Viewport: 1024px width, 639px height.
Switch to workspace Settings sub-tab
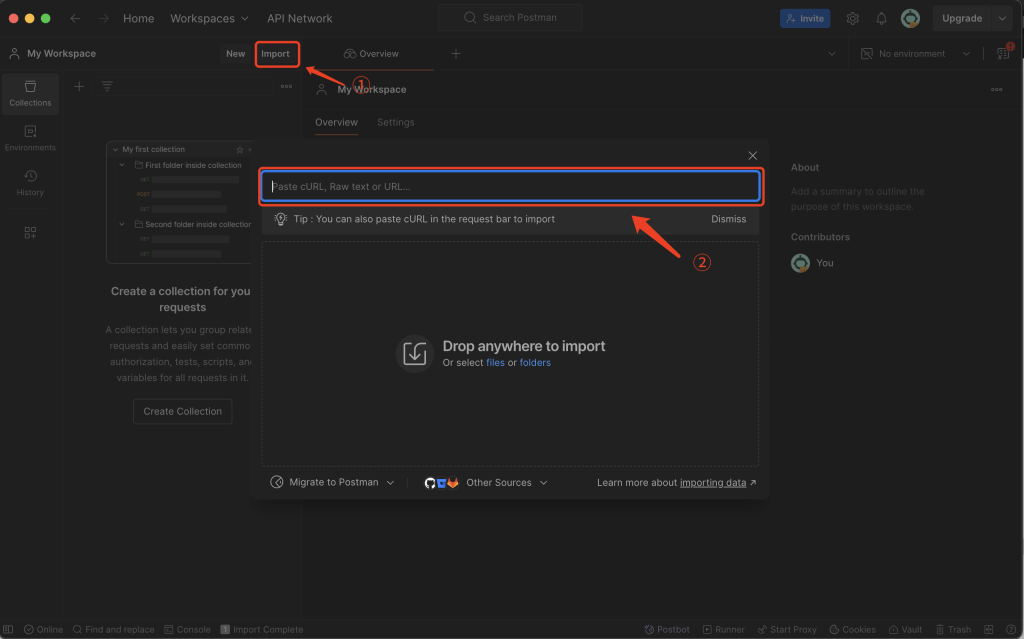(396, 122)
